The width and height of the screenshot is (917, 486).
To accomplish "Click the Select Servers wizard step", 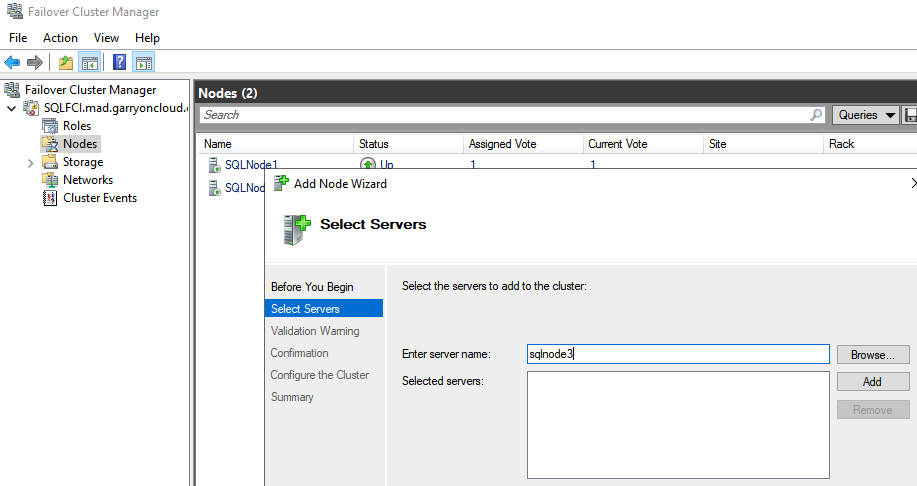I will pyautogui.click(x=324, y=308).
